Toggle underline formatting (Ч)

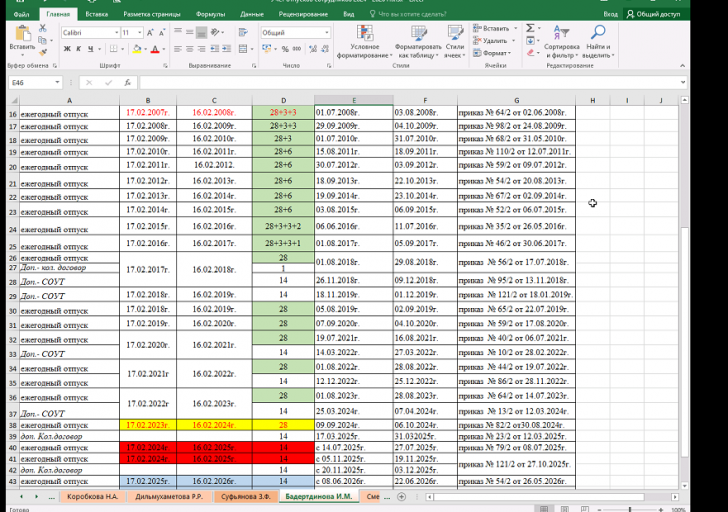91,49
